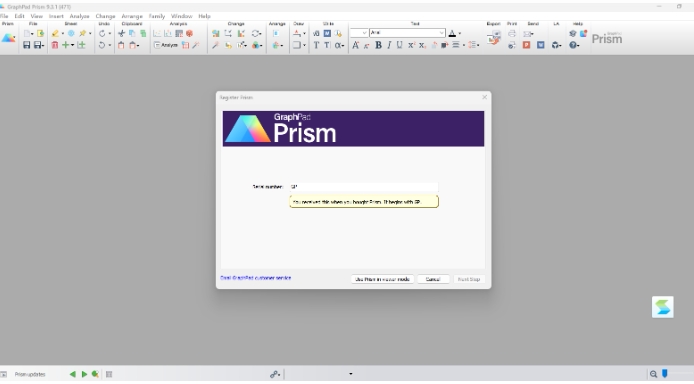Click the Send to PowerPoint icon

click(526, 45)
